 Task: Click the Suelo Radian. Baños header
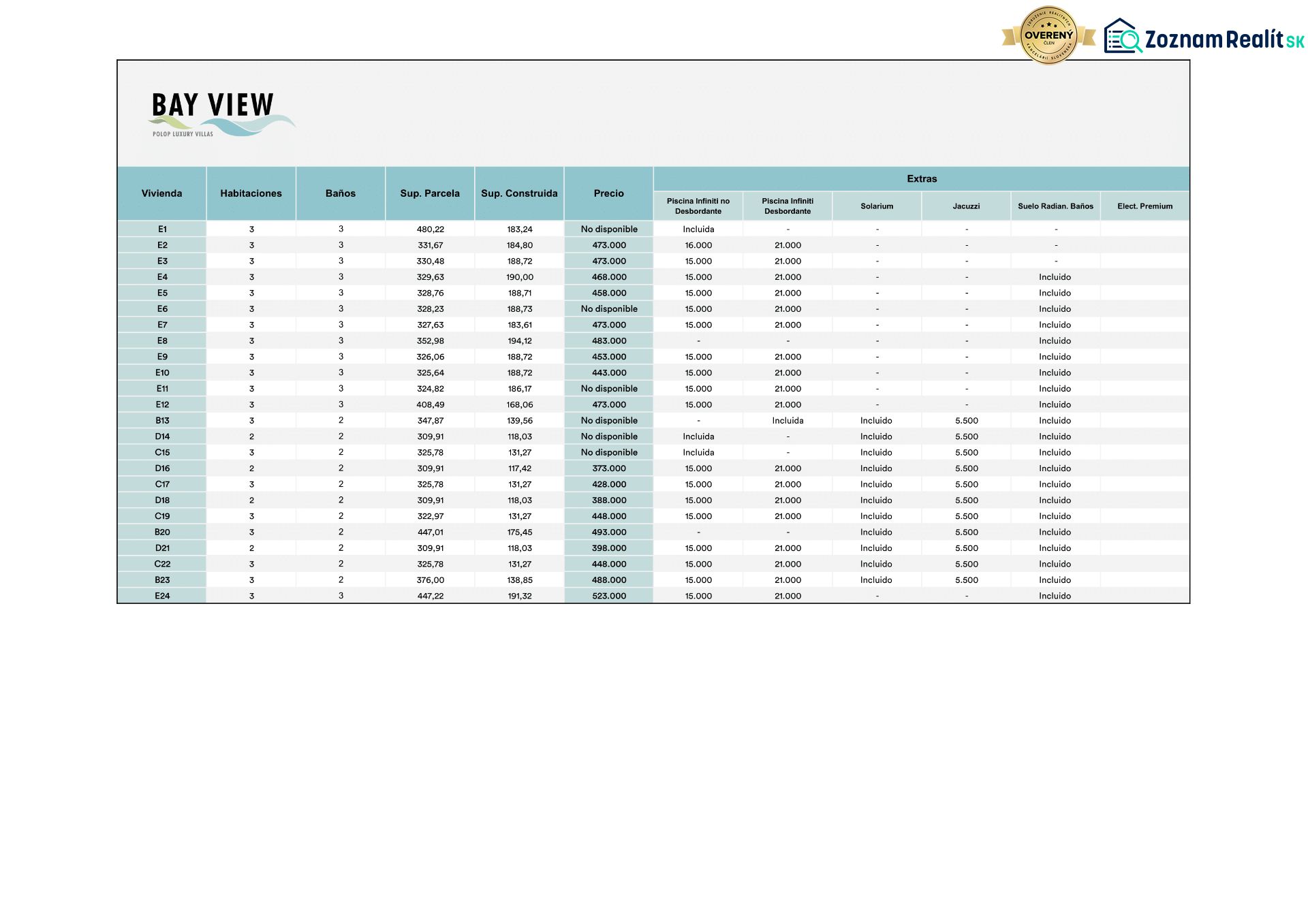click(x=1055, y=206)
